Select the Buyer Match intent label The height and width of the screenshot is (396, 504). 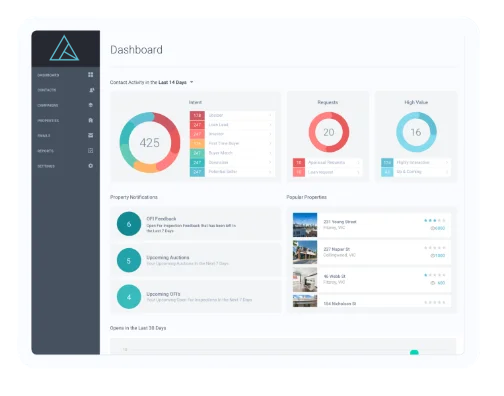pos(220,153)
